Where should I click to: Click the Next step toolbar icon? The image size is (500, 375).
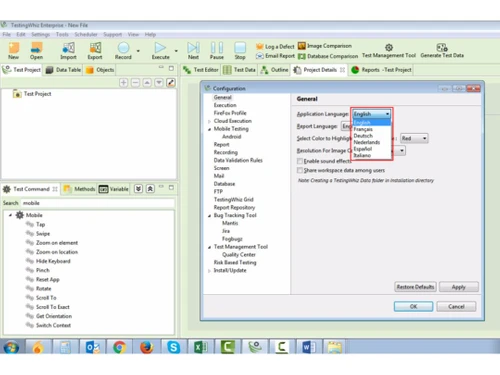click(x=193, y=51)
